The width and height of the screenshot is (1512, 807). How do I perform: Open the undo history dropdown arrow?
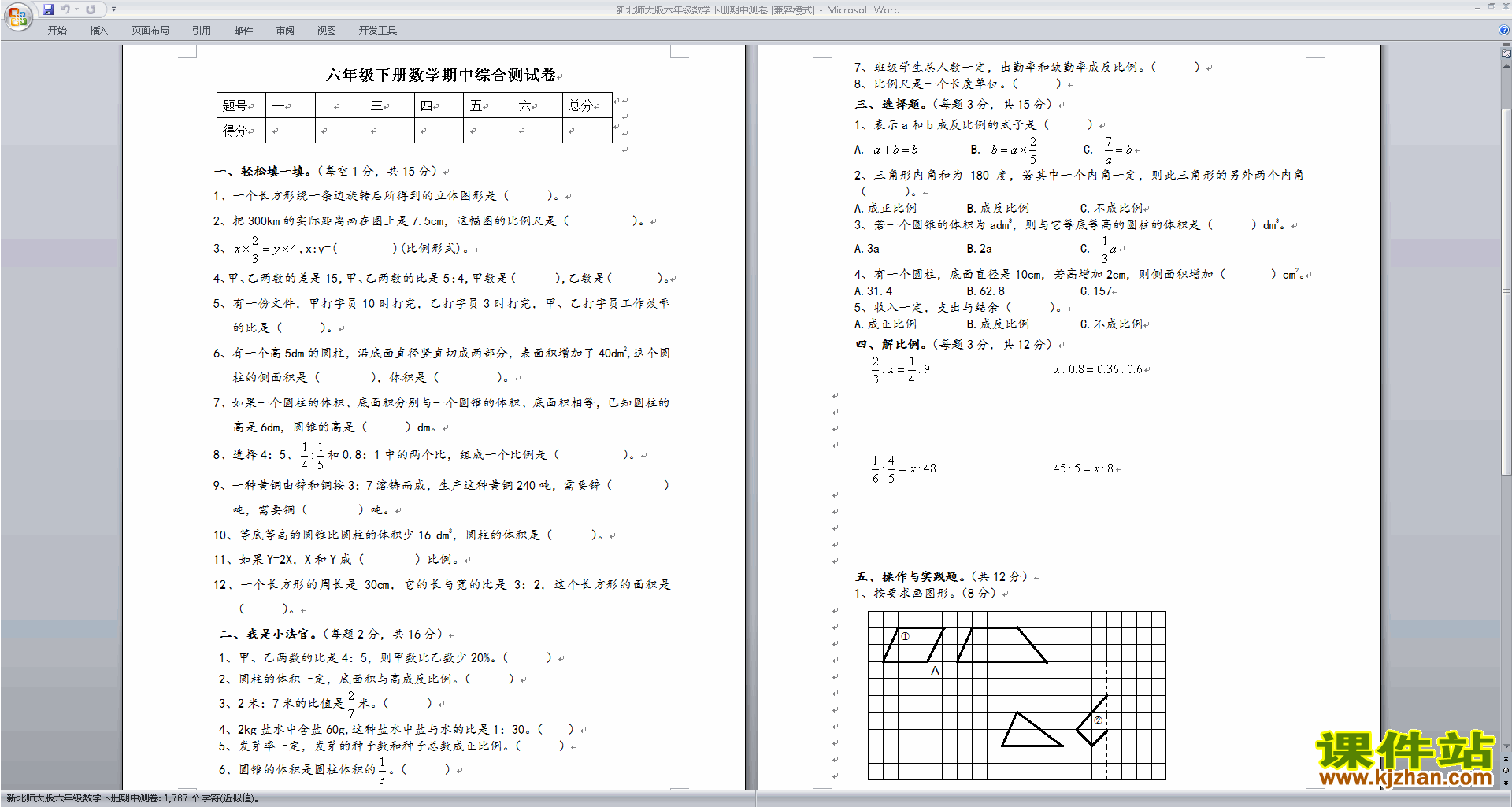click(x=76, y=9)
